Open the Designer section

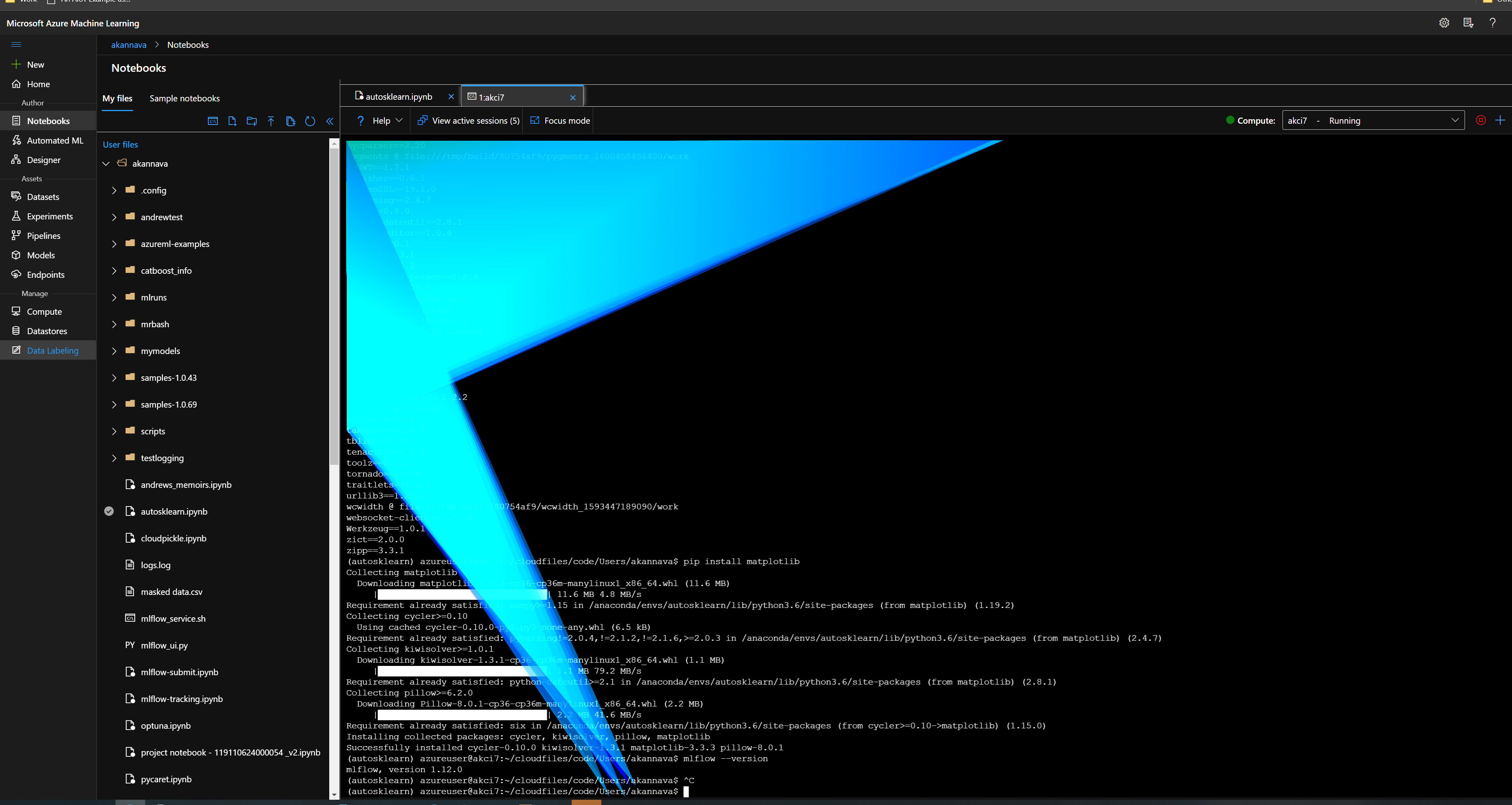(44, 160)
